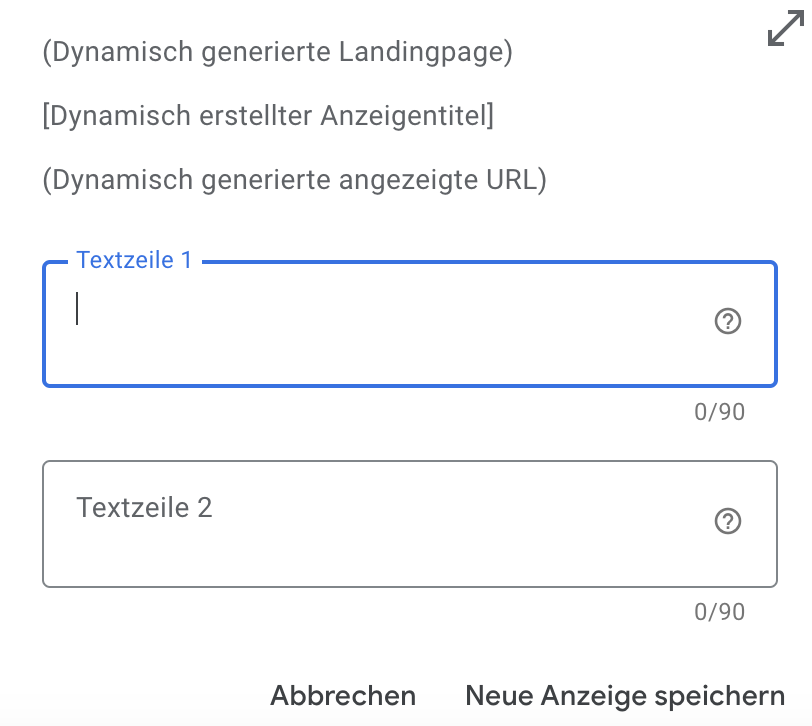Click into the Textzeile 2 field
812x726 pixels.
(x=380, y=524)
